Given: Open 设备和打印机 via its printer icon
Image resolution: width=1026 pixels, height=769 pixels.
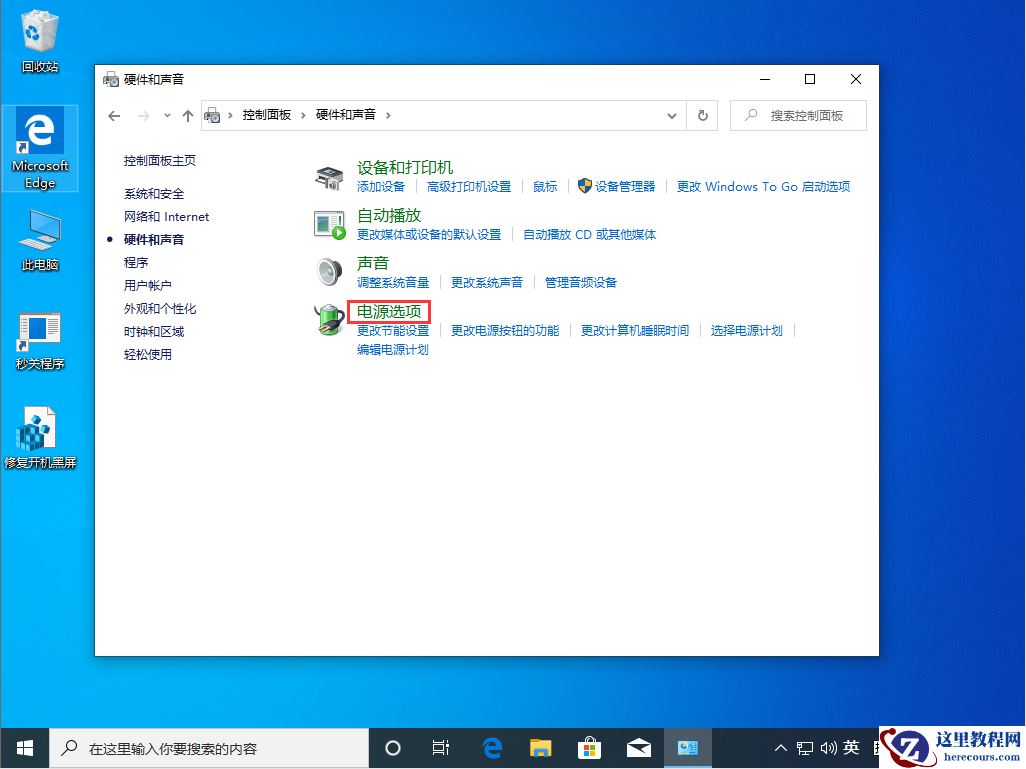Looking at the screenshot, I should [x=328, y=176].
